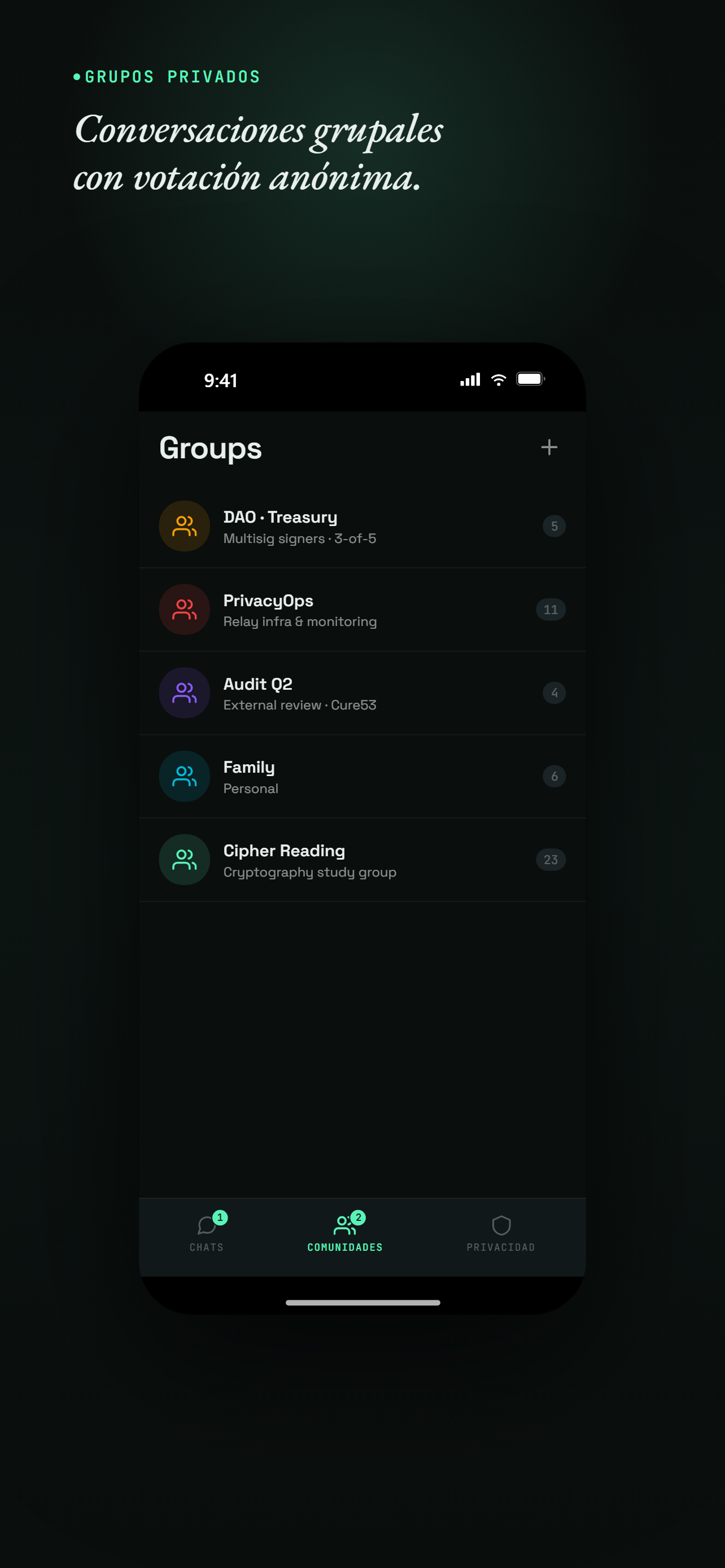Open the Family blue group avatar
This screenshot has height=1568, width=725.
coord(185,776)
